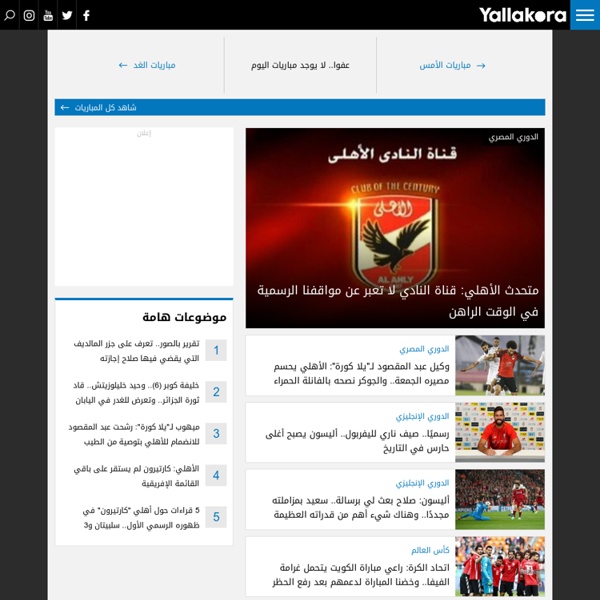The width and height of the screenshot is (600, 600).
Task: Open the hamburger menu
Action: [585, 15]
